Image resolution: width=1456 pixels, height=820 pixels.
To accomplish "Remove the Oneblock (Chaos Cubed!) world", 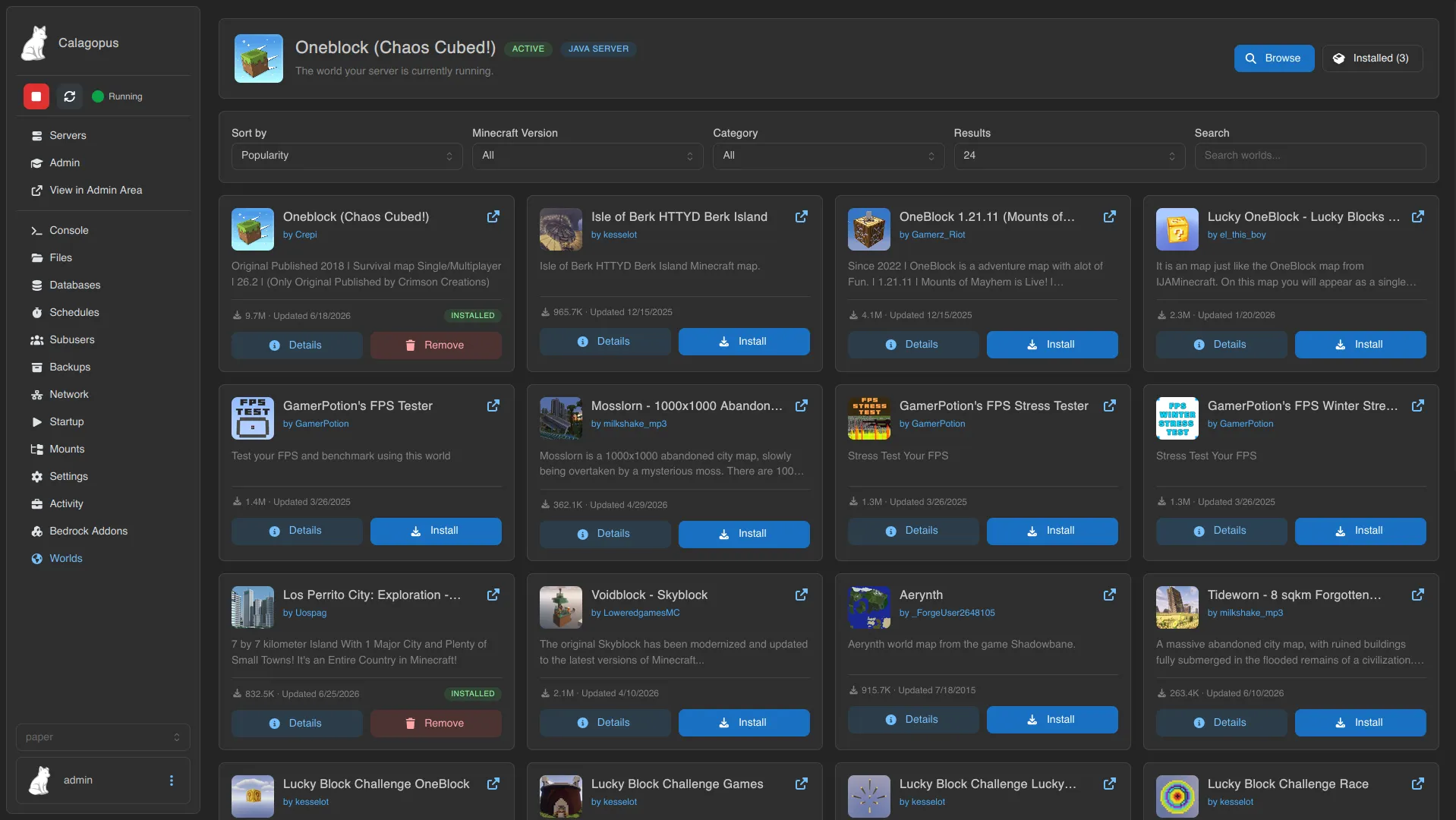I will [x=436, y=345].
